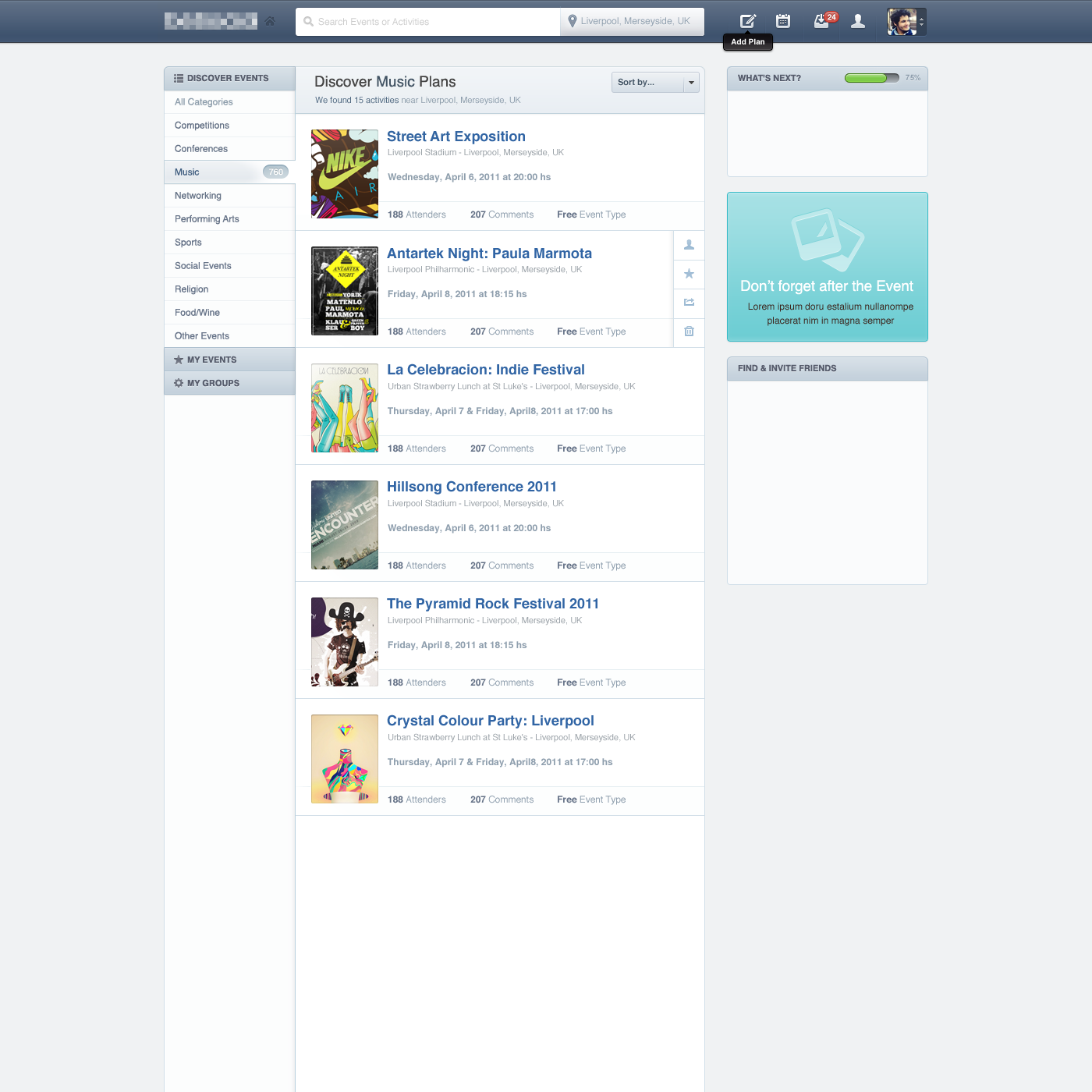Click the Hillsong Encounter poster thumbnail

click(x=345, y=525)
